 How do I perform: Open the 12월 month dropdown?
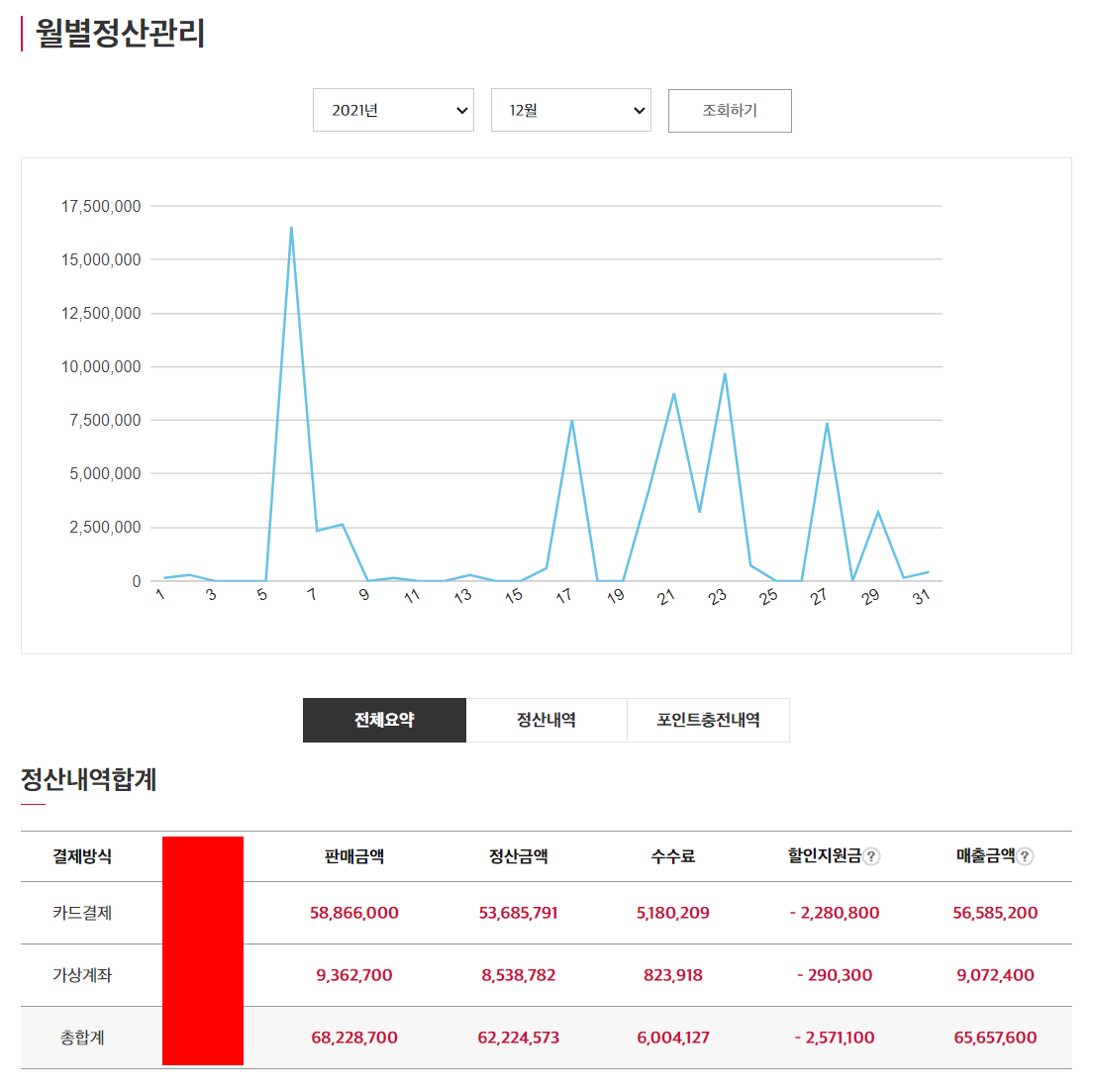(571, 110)
